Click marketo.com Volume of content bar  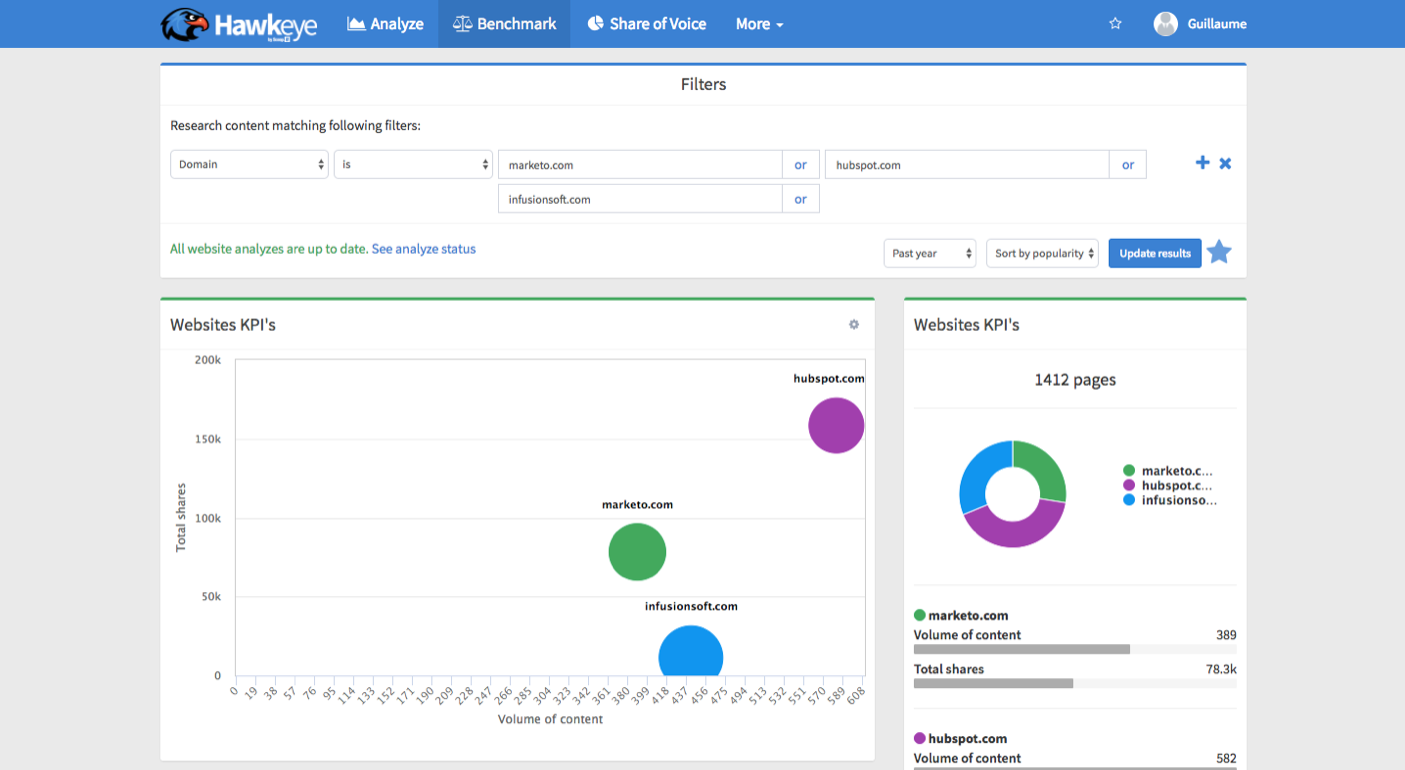coord(1075,649)
